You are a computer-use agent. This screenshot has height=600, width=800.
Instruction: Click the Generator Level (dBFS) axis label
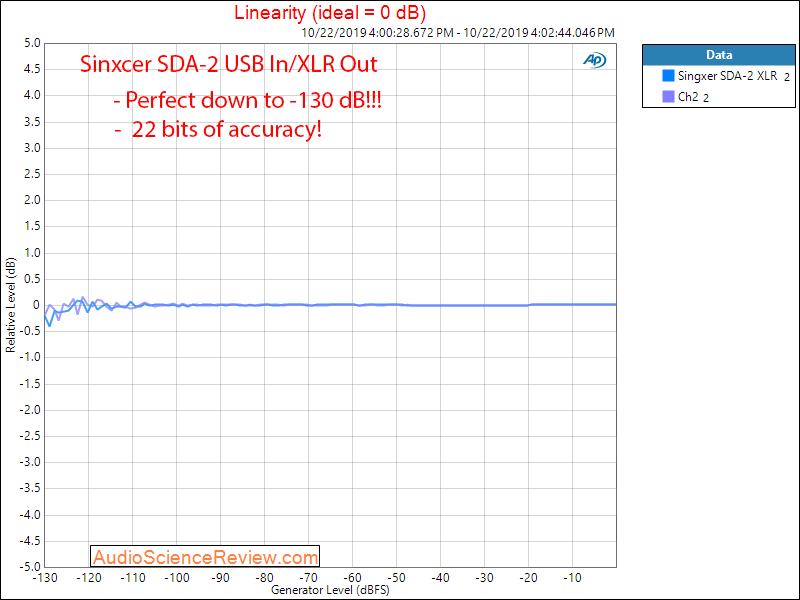coord(330,590)
